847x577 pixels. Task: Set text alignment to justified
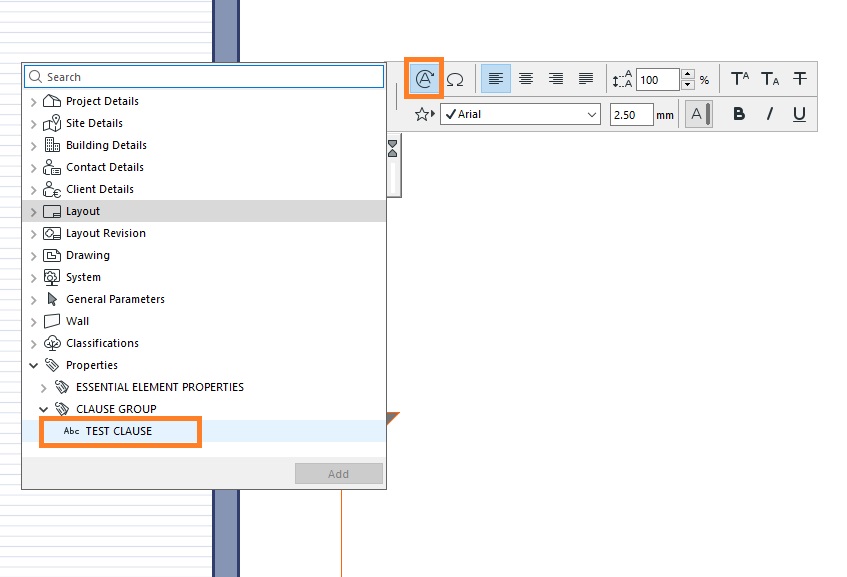pos(586,79)
